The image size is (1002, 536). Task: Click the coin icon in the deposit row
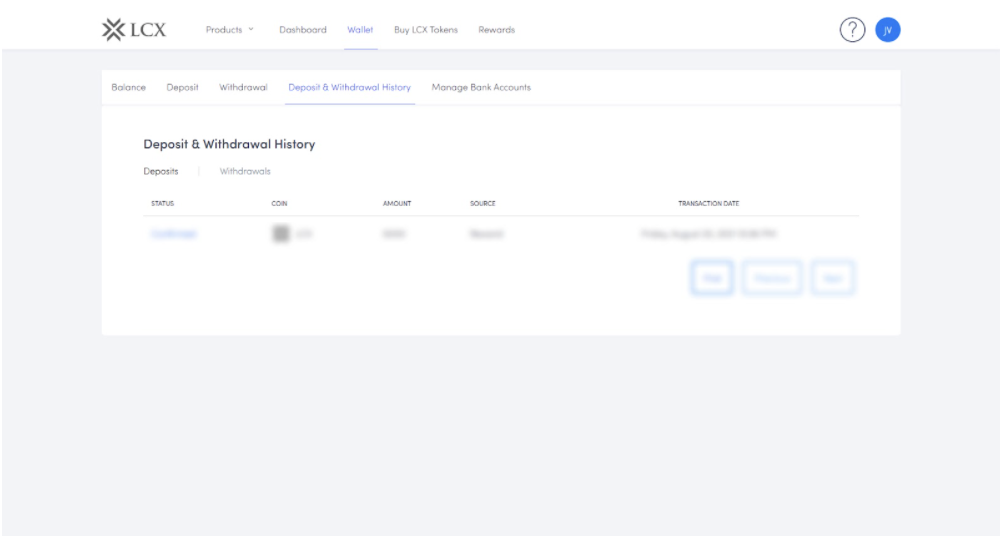pyautogui.click(x=281, y=234)
